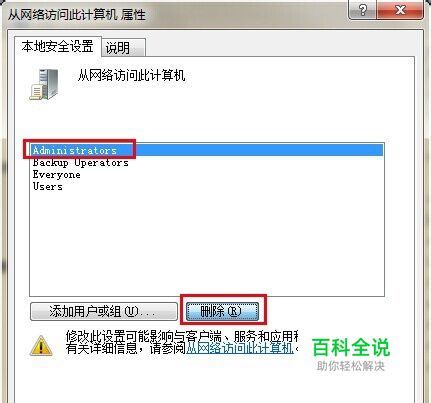This screenshot has height=403, width=431.
Task: Open the question mark help button
Action: point(362,10)
